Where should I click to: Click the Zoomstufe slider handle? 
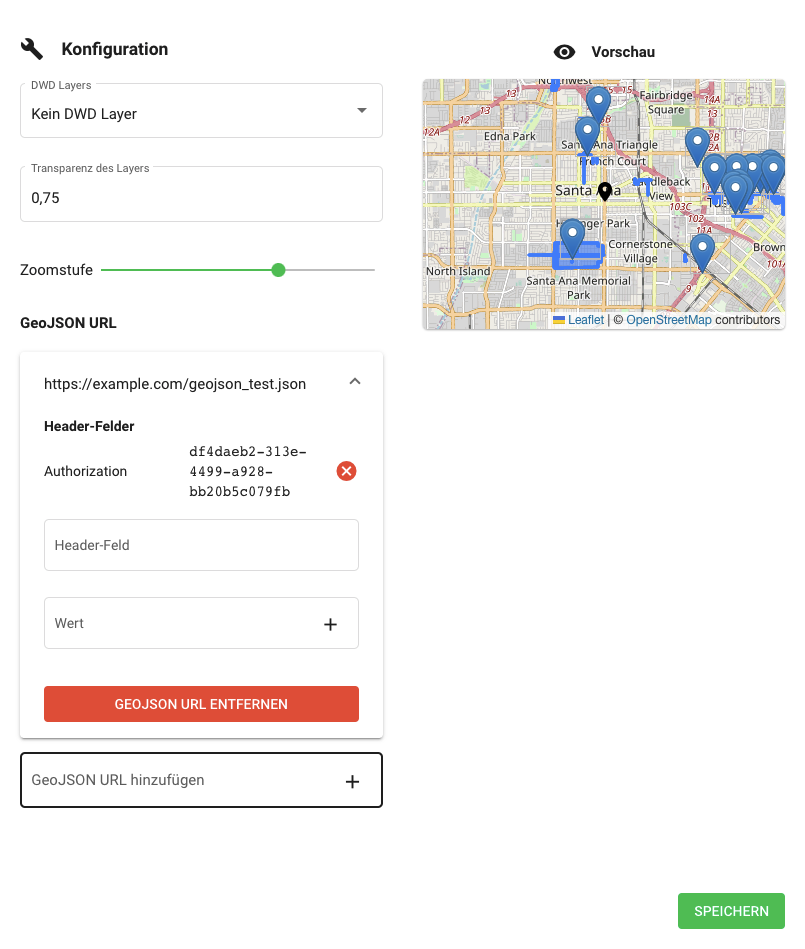click(279, 270)
